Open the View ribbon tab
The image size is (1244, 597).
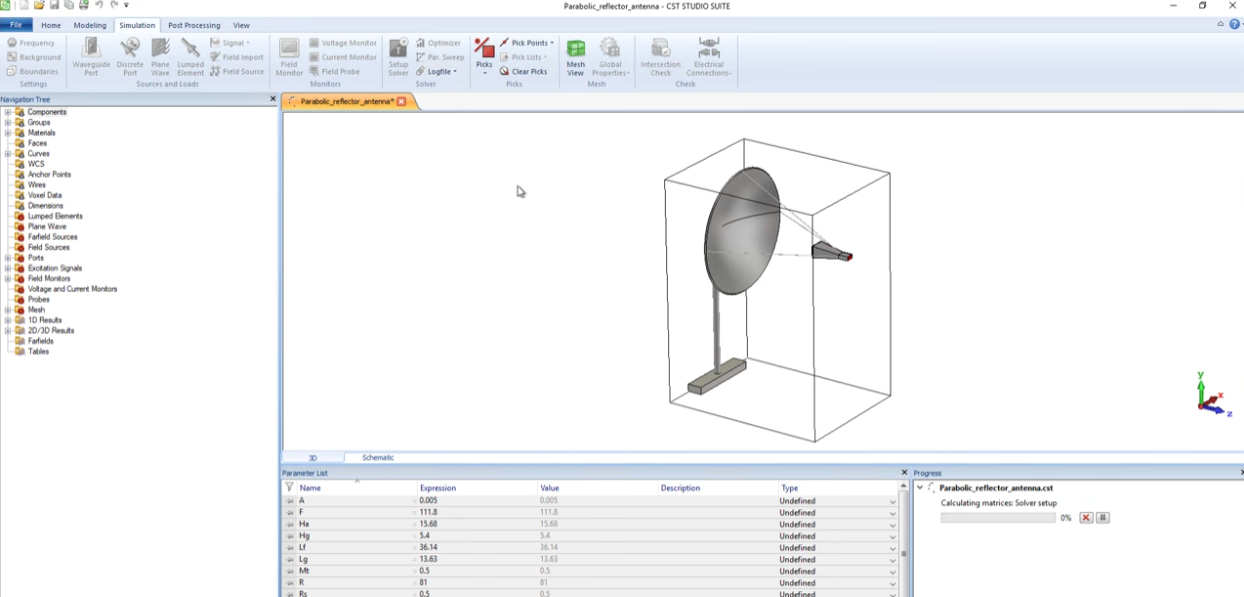(241, 25)
